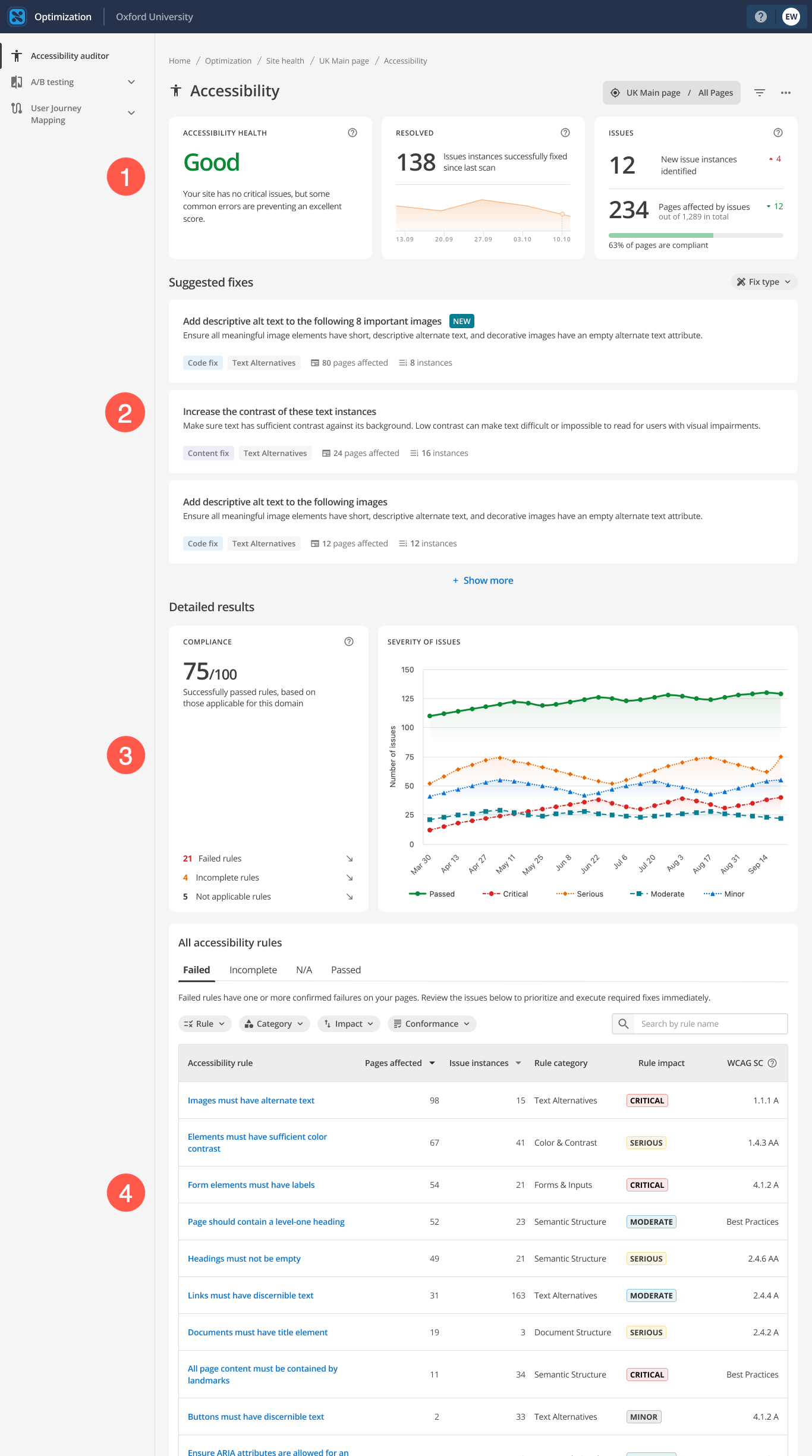
Task: Open the Conformance filter dropdown
Action: [x=432, y=1024]
